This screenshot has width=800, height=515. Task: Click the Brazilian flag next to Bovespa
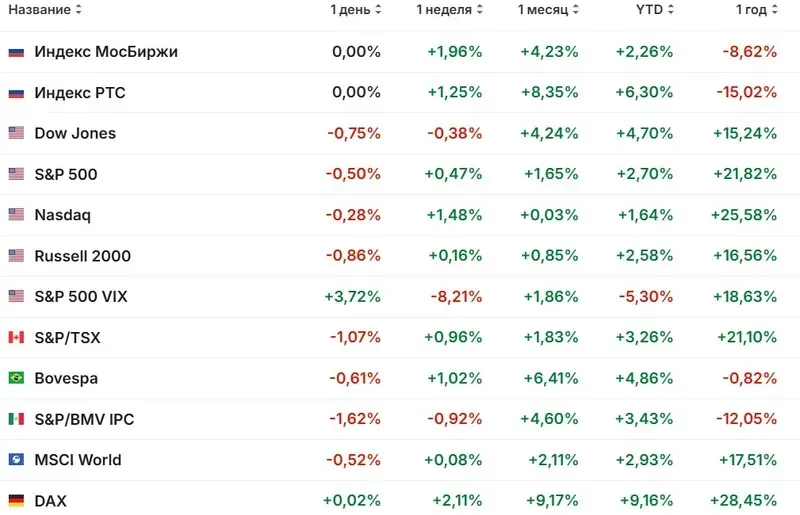[16, 379]
